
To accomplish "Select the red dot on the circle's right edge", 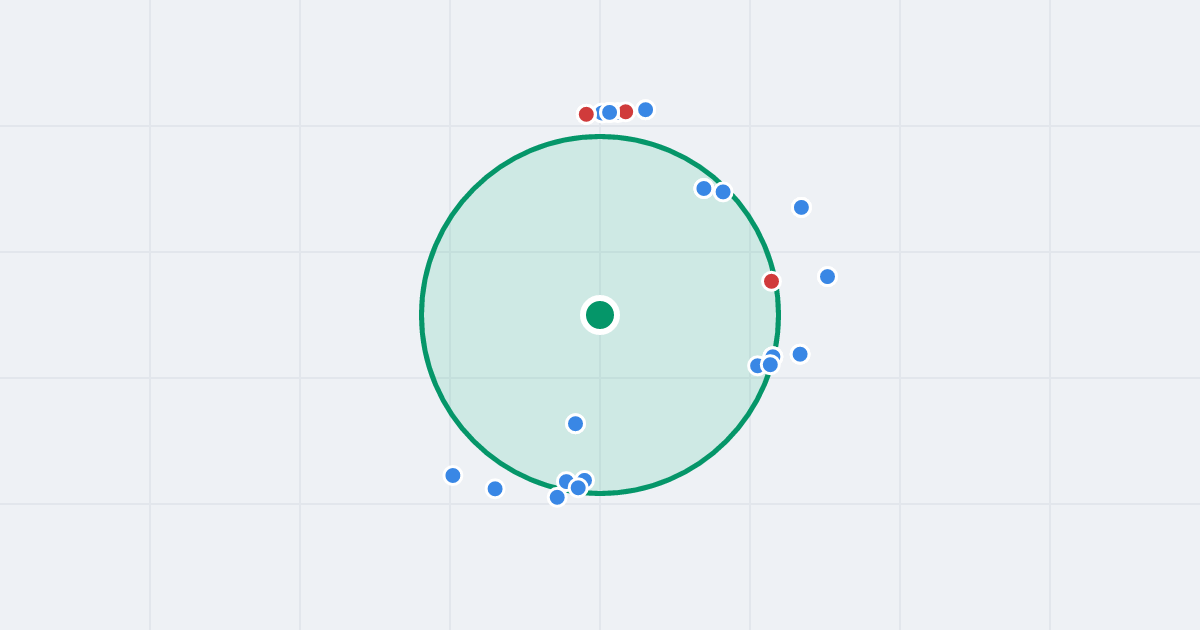I will [771, 281].
